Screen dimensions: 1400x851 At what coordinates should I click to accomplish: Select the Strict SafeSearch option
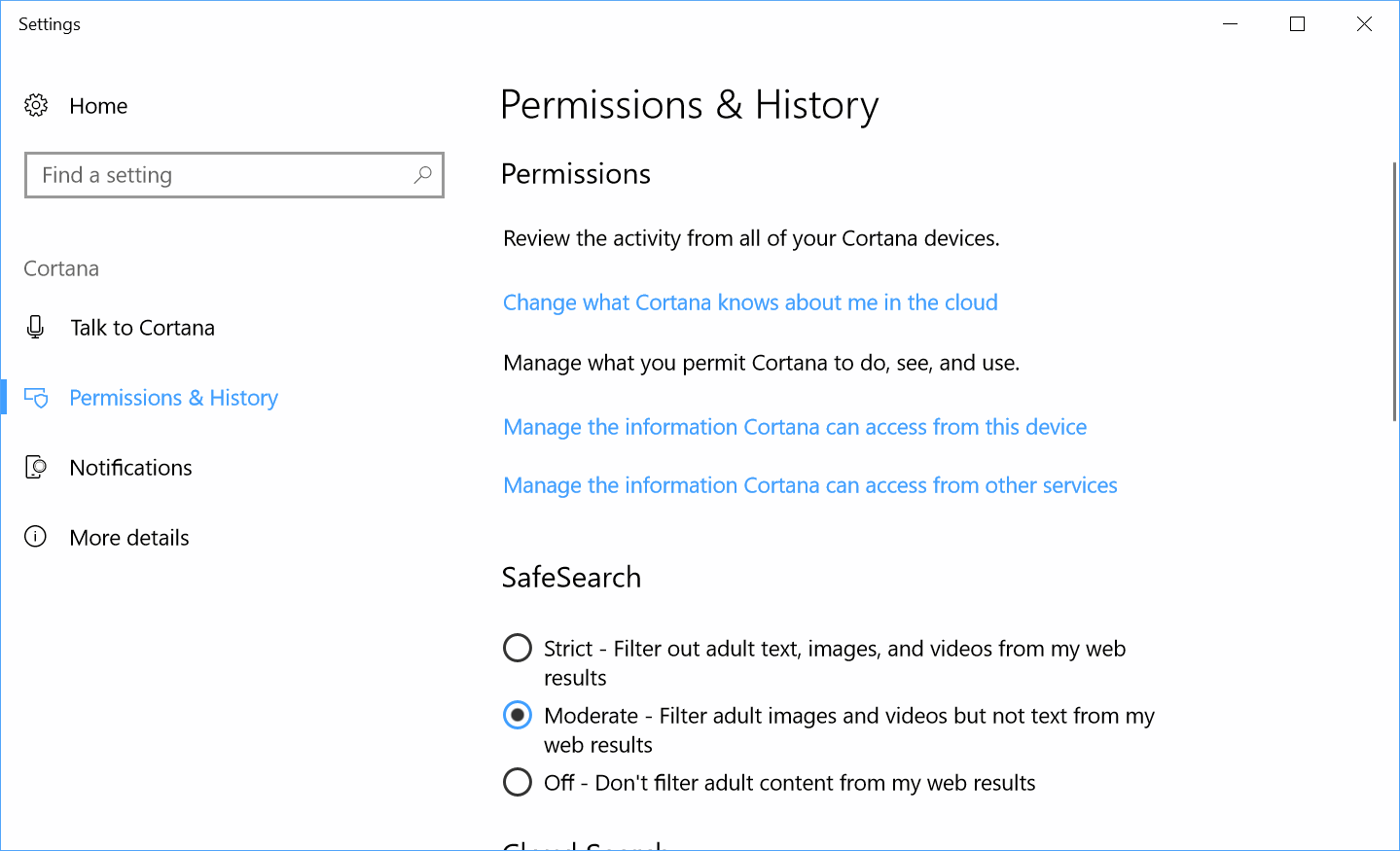click(517, 648)
